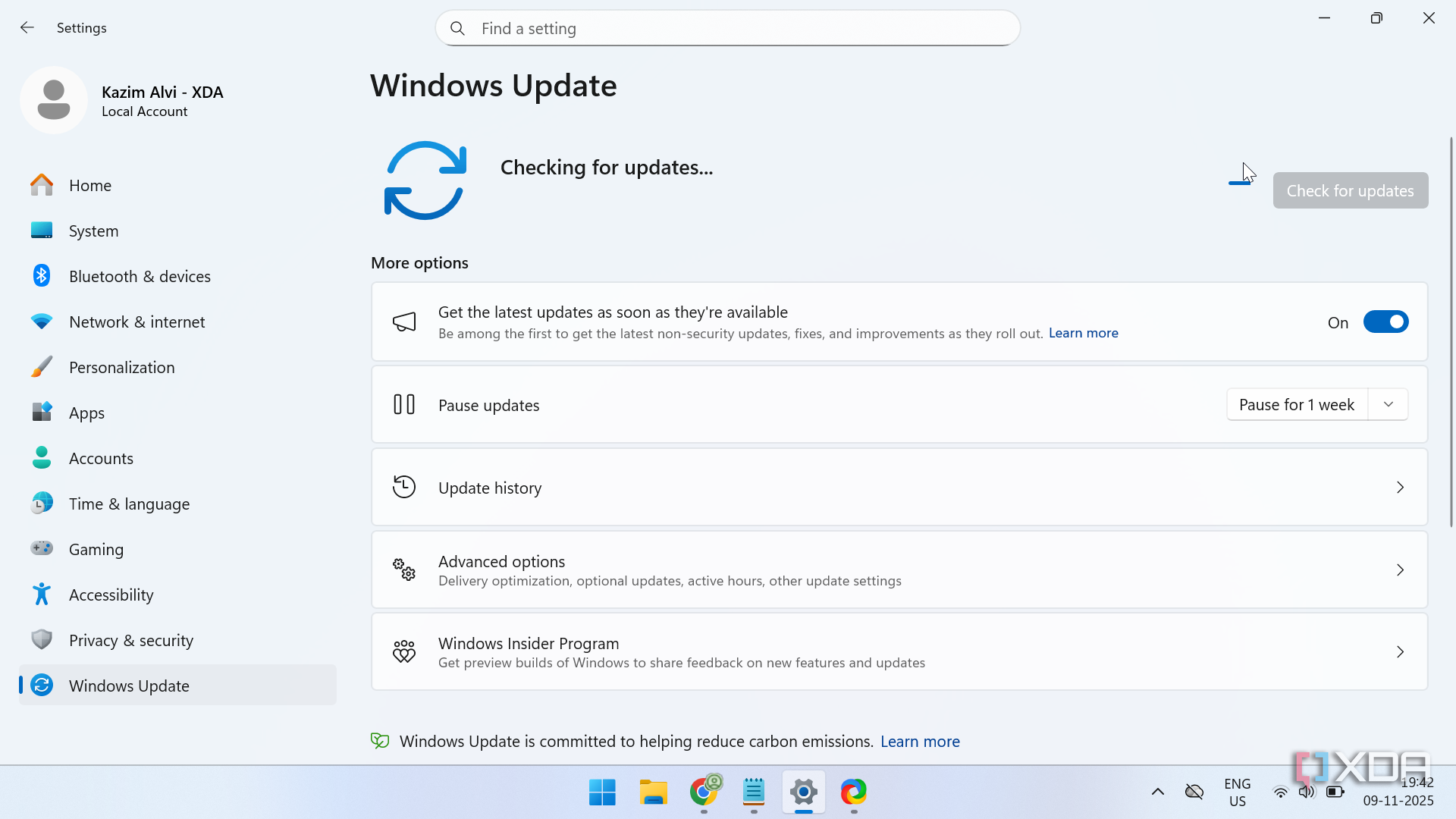Click the Time & language clock icon

(42, 503)
